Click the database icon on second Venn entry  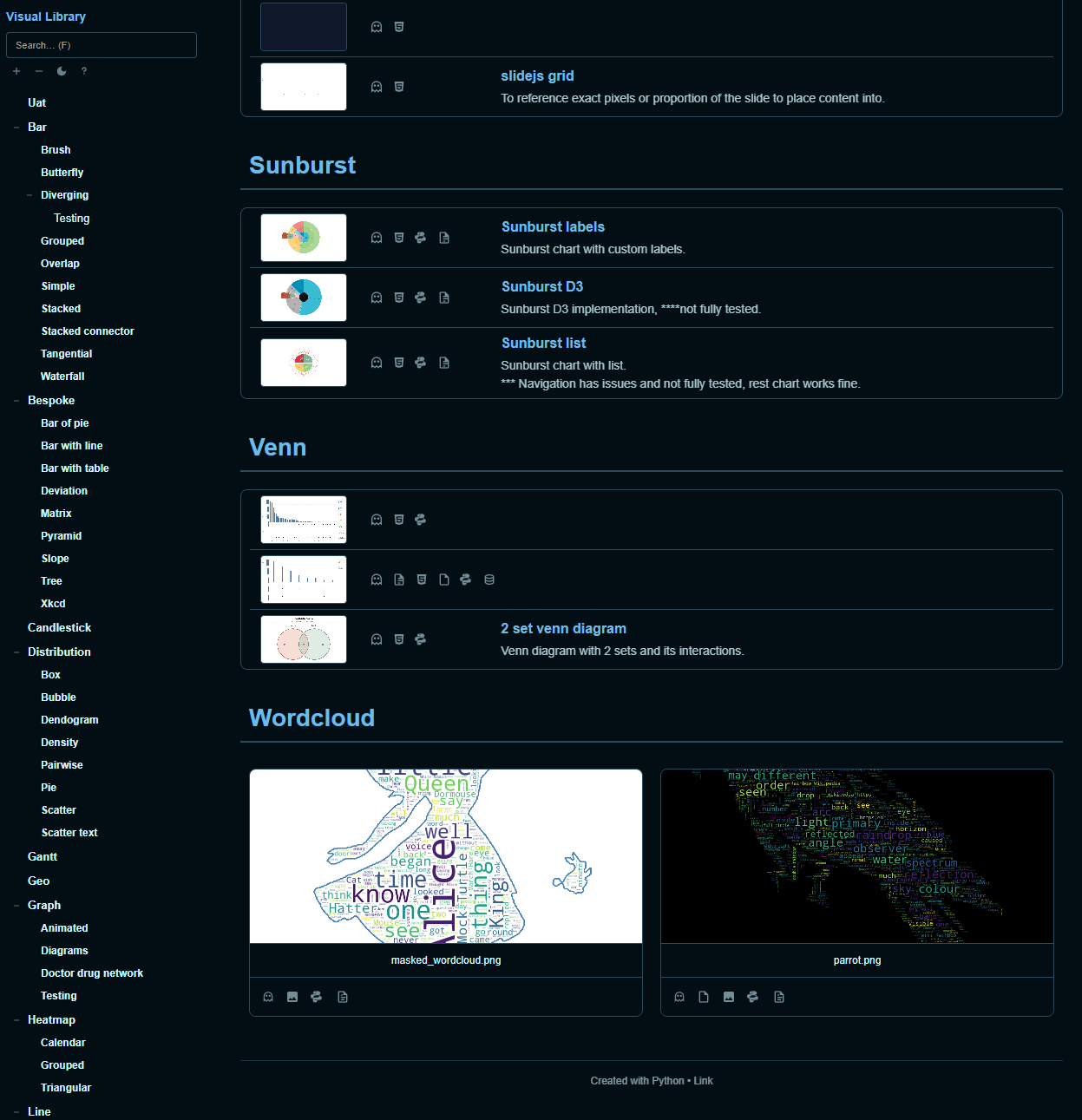click(489, 580)
